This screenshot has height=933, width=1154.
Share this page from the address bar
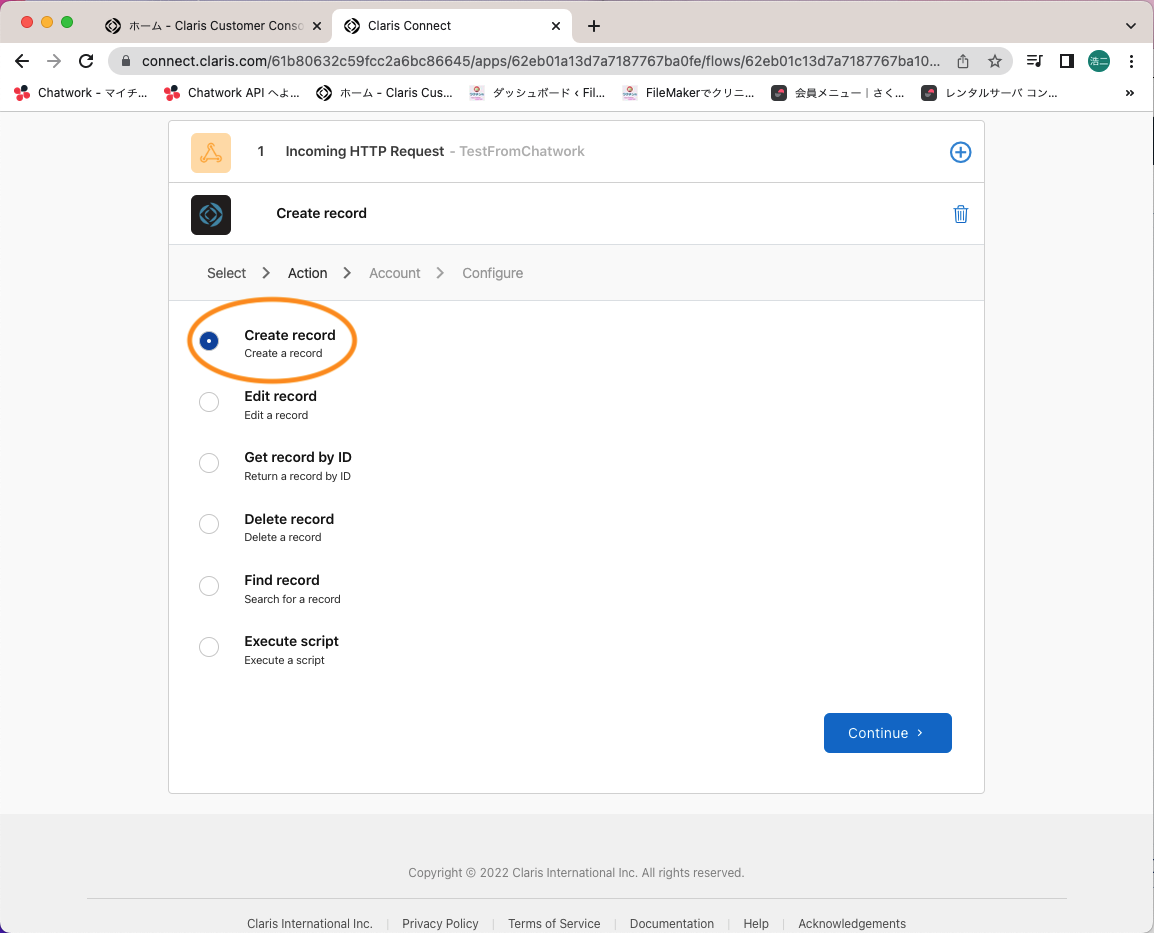click(x=963, y=61)
